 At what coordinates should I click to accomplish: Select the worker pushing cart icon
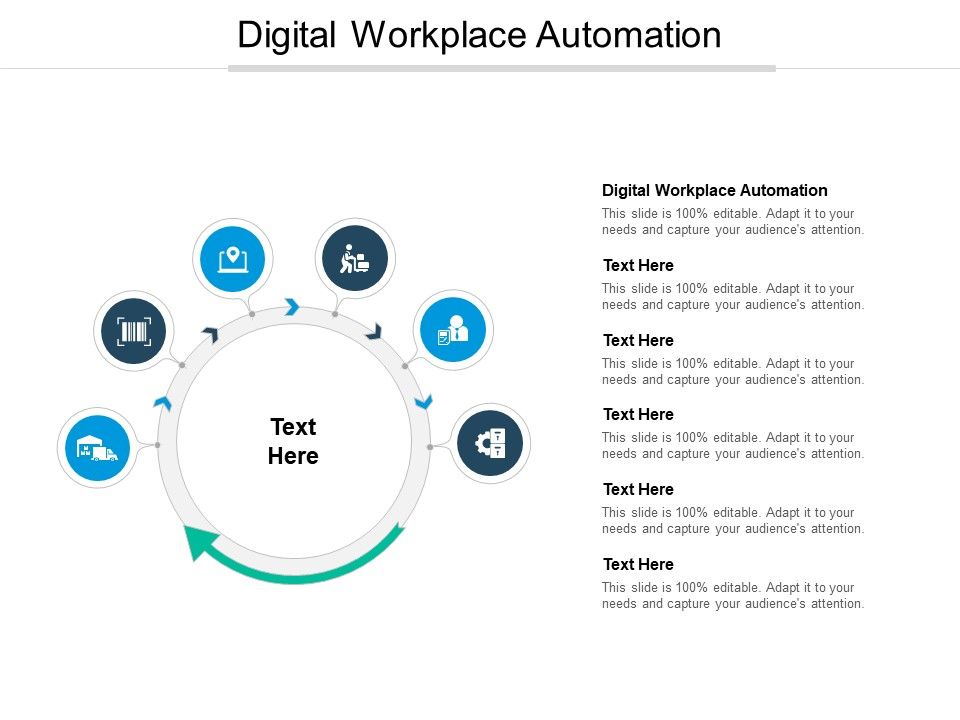tap(355, 258)
